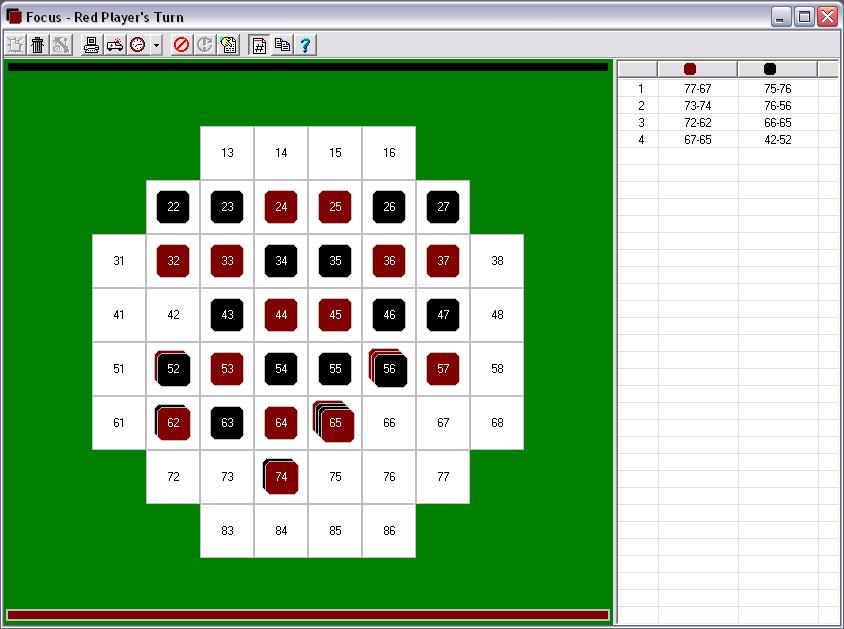Select the red piece on square 57
This screenshot has height=629, width=844.
[443, 369]
